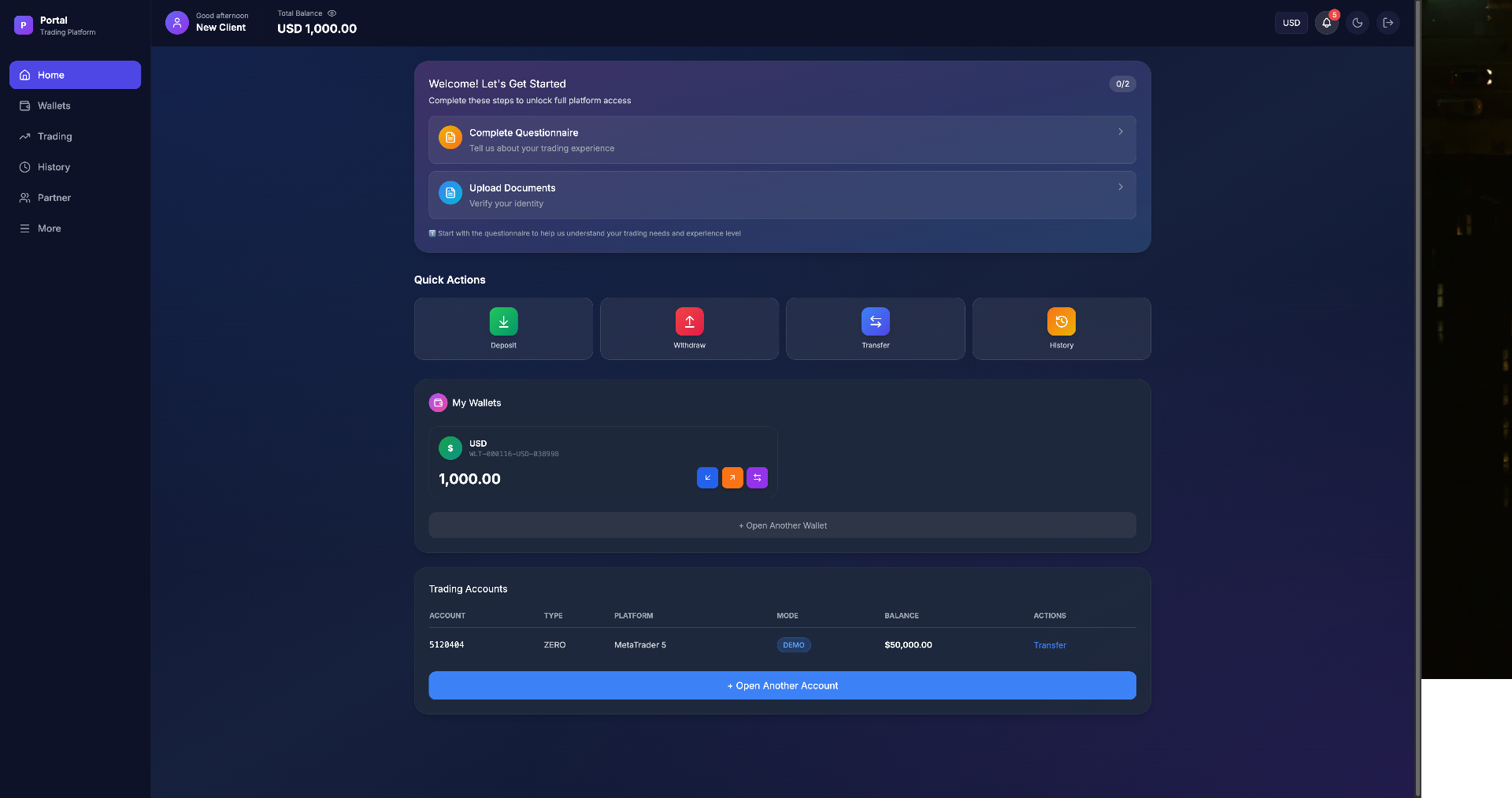Click the logout icon in top bar
This screenshot has width=1512, height=798.
click(1388, 23)
